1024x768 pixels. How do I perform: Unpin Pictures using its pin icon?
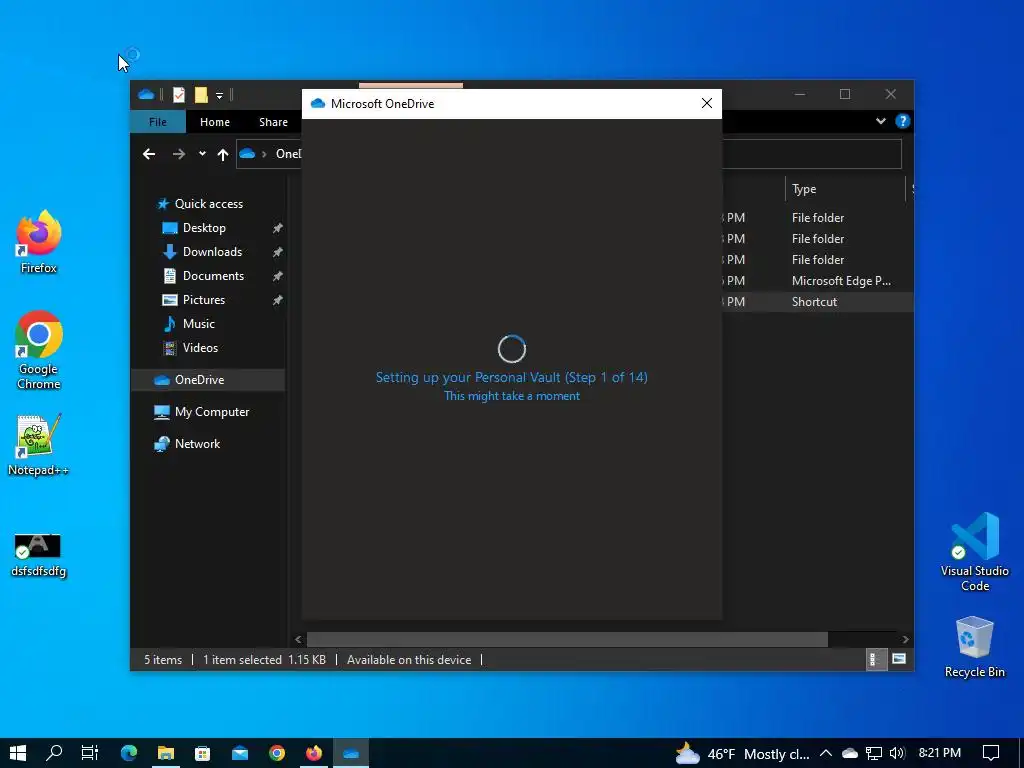[x=278, y=300]
